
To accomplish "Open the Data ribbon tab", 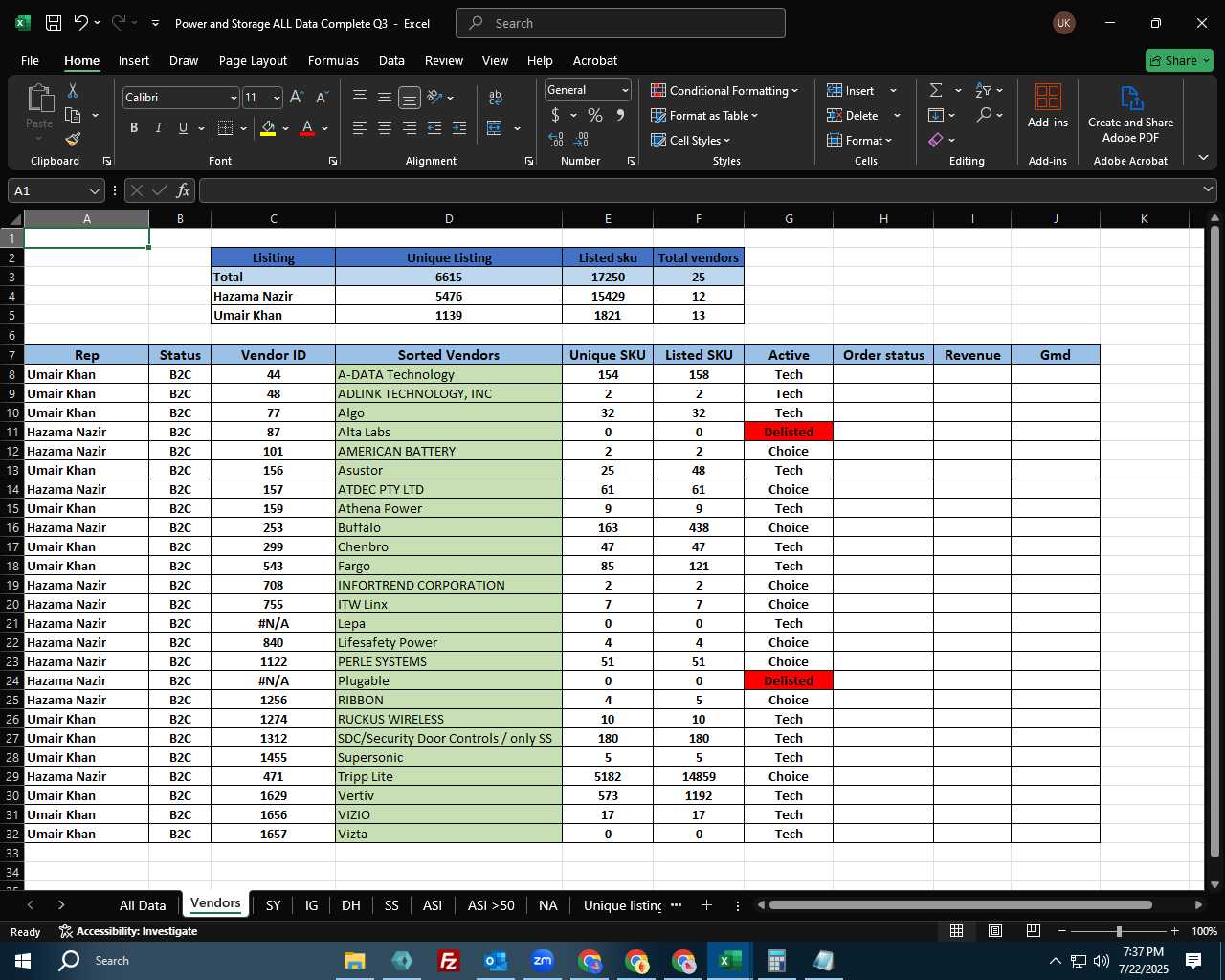I will coord(391,60).
